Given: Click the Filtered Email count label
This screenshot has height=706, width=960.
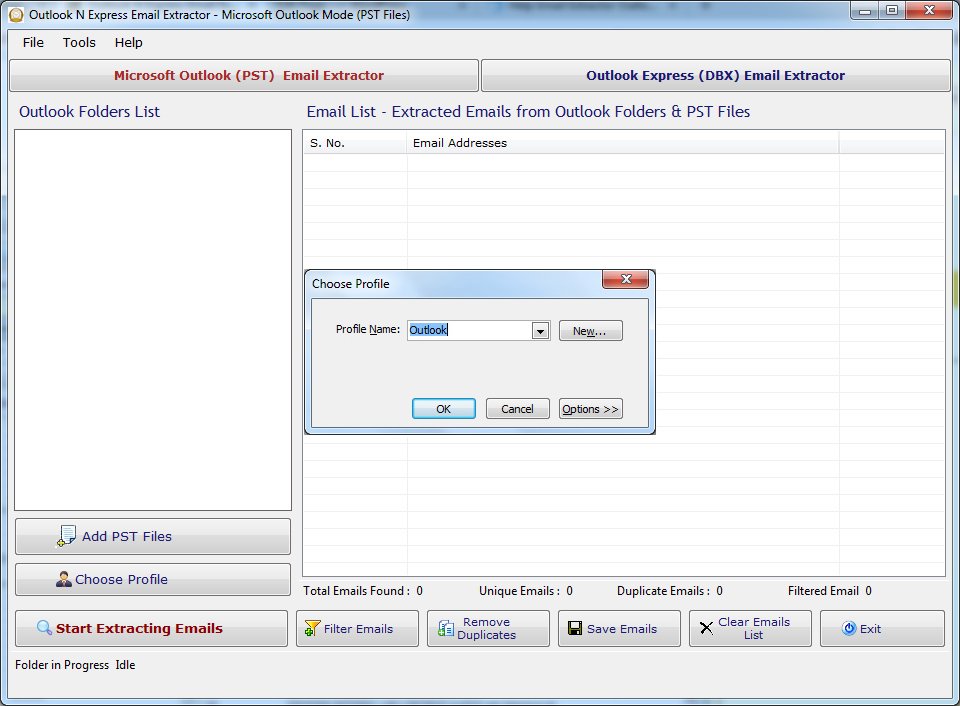Looking at the screenshot, I should click(x=830, y=591).
